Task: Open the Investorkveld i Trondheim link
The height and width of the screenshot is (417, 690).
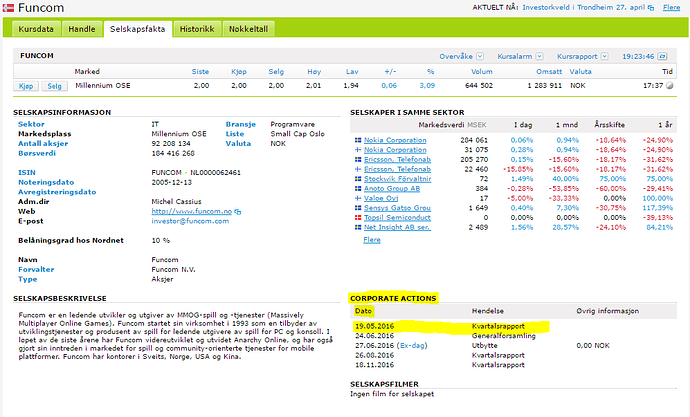Action: (583, 7)
